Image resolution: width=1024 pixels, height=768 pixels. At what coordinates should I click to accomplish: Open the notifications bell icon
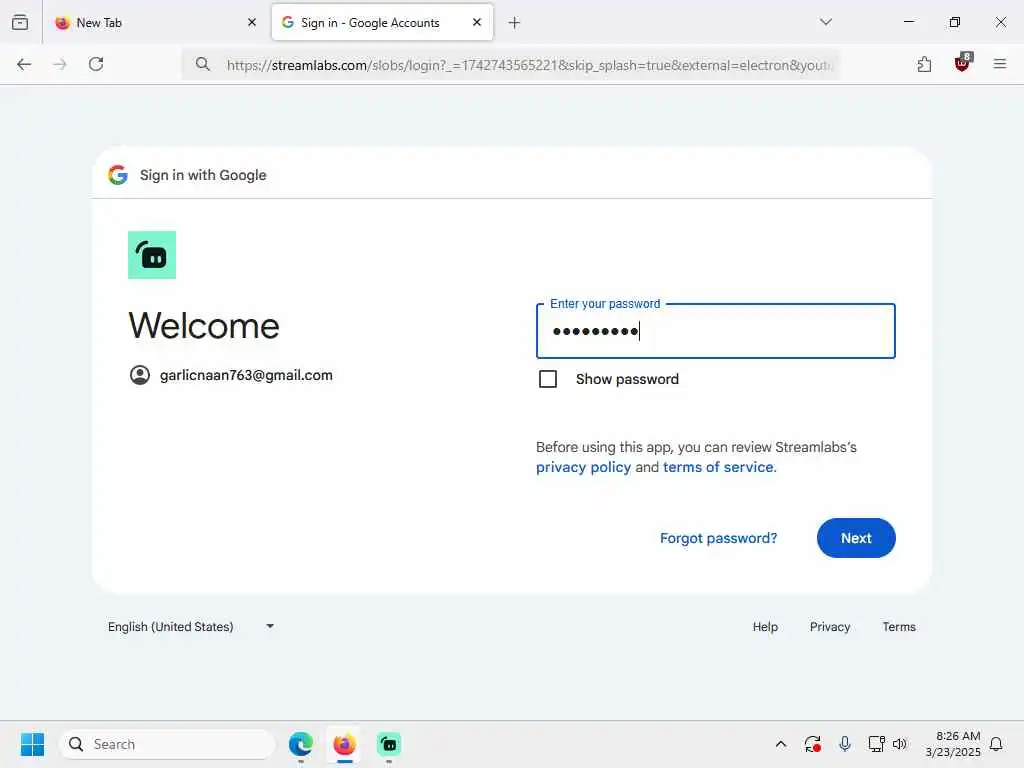tap(997, 744)
